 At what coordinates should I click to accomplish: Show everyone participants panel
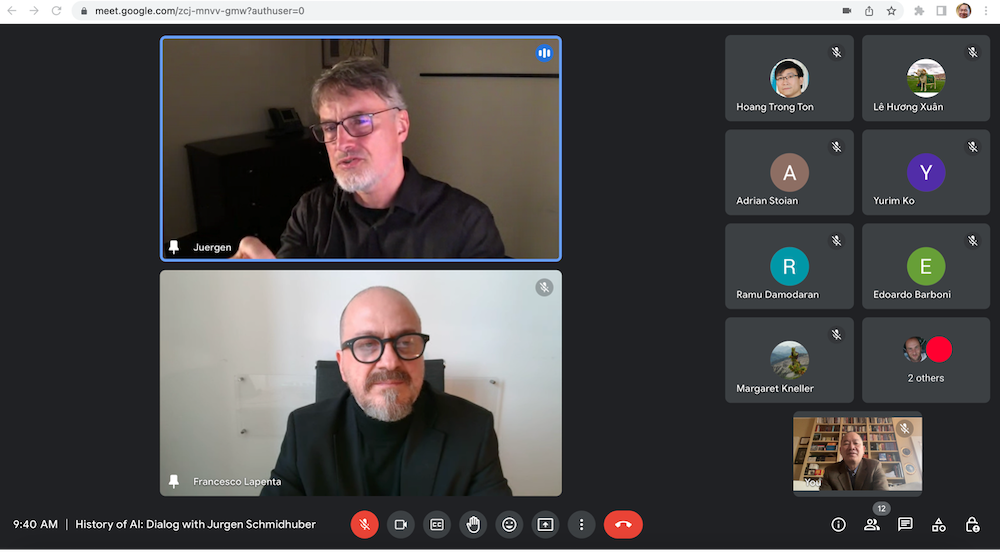(x=871, y=524)
